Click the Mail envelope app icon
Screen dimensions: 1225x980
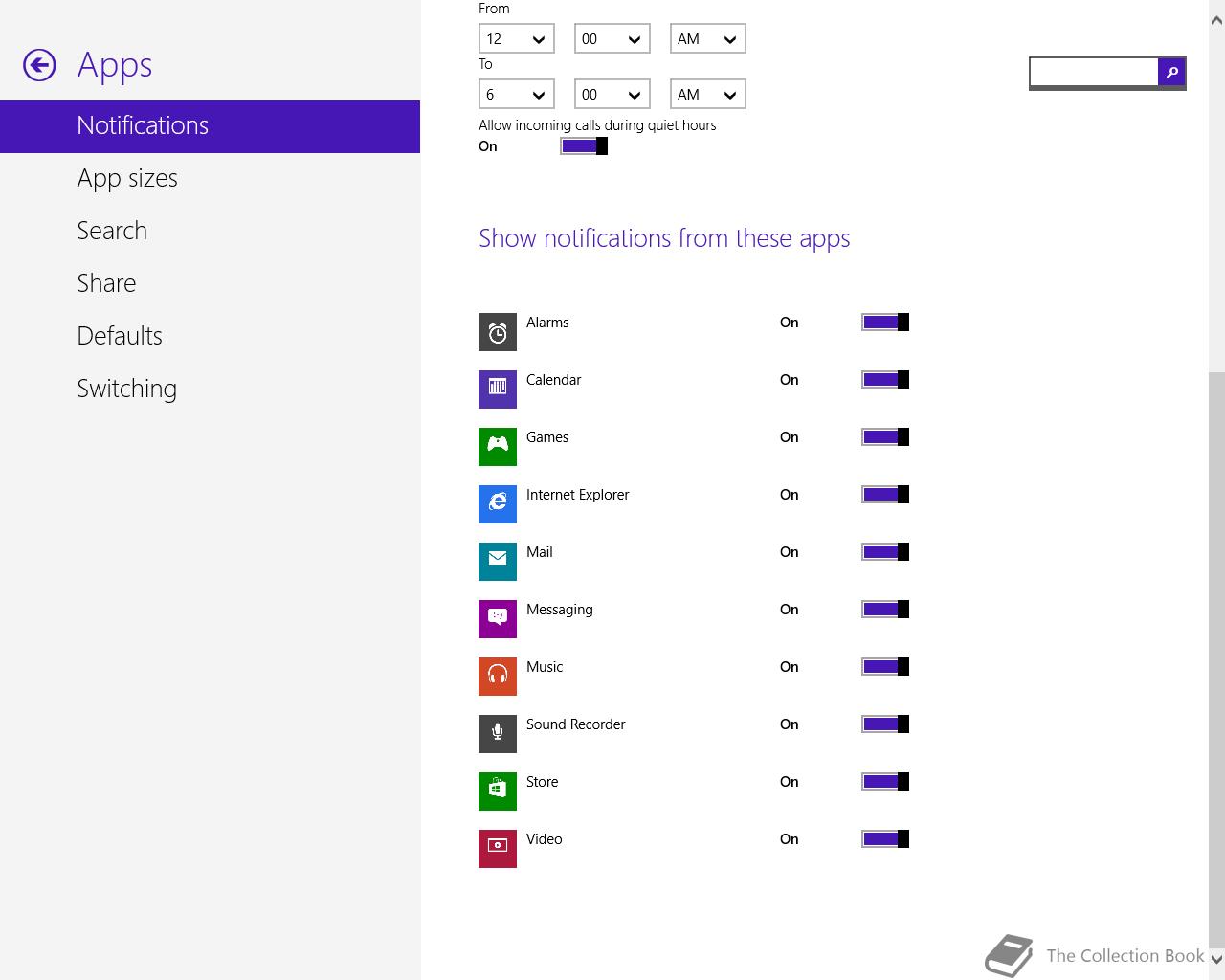(x=498, y=562)
